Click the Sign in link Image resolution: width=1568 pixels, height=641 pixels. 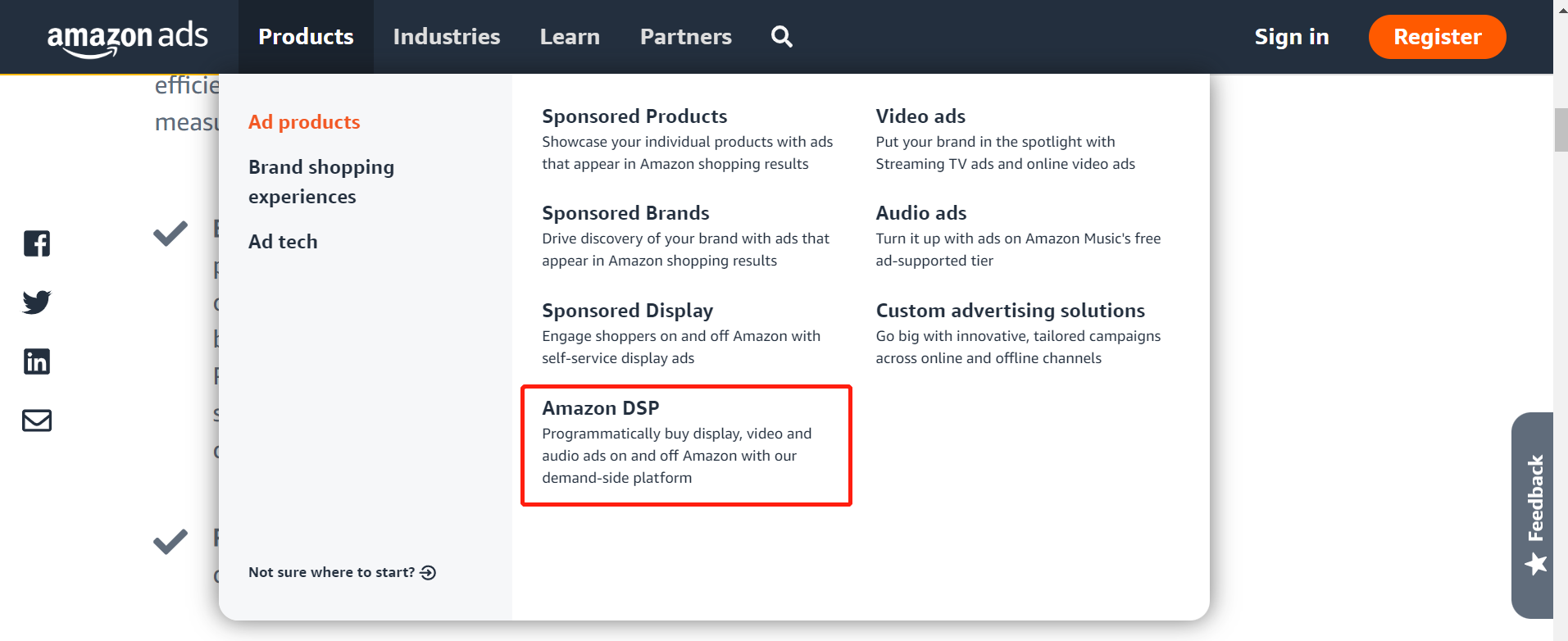pos(1292,37)
